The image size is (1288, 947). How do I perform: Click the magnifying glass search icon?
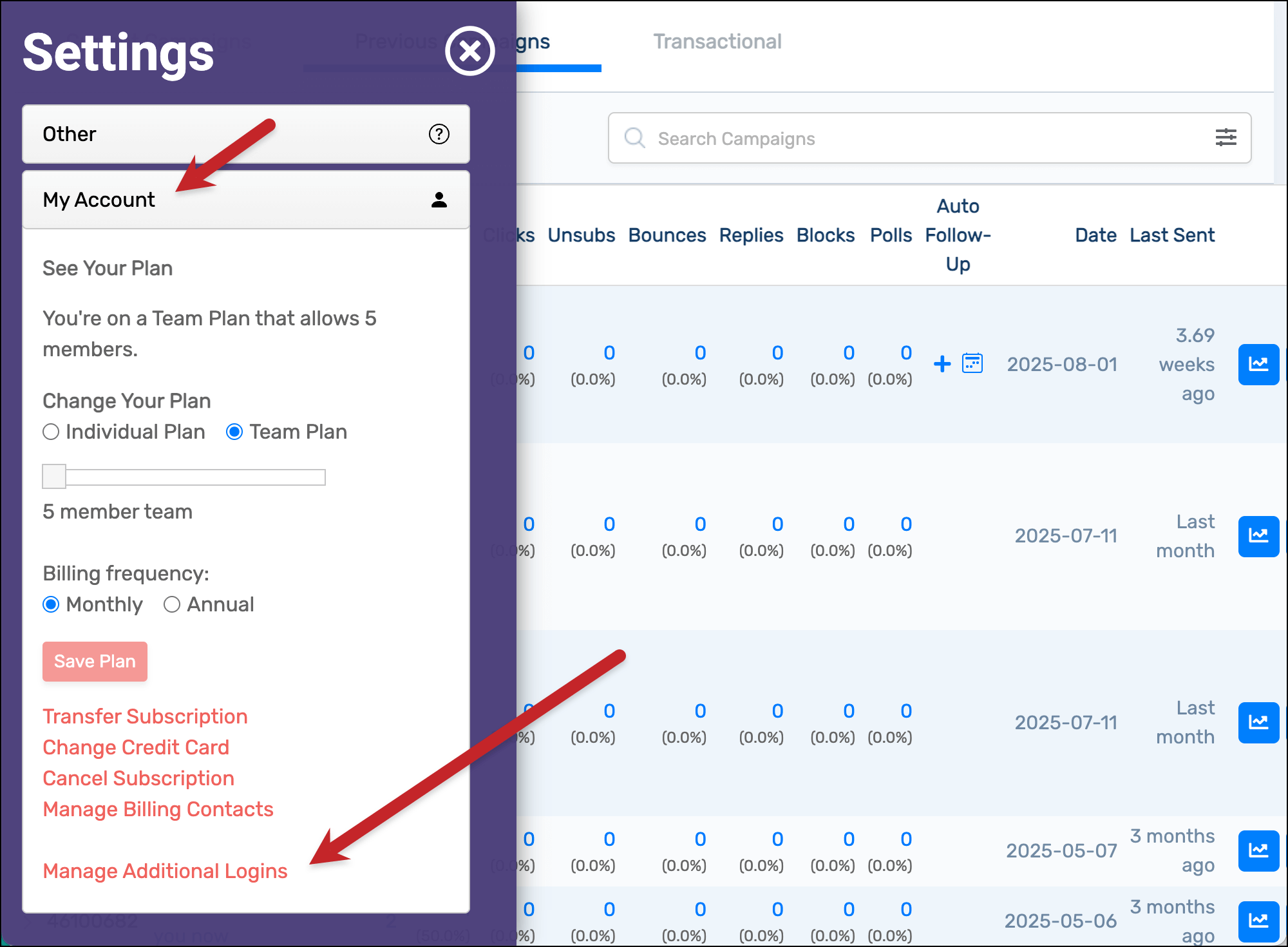click(635, 138)
